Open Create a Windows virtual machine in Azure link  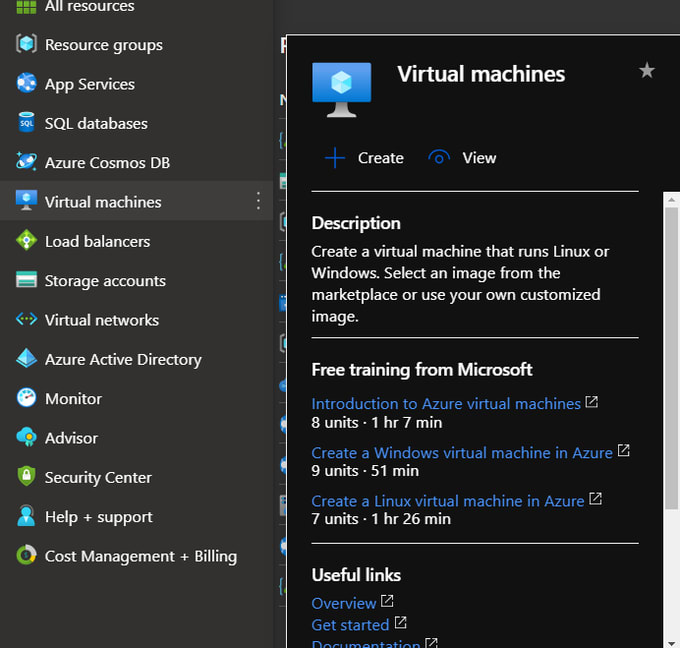[x=462, y=452]
